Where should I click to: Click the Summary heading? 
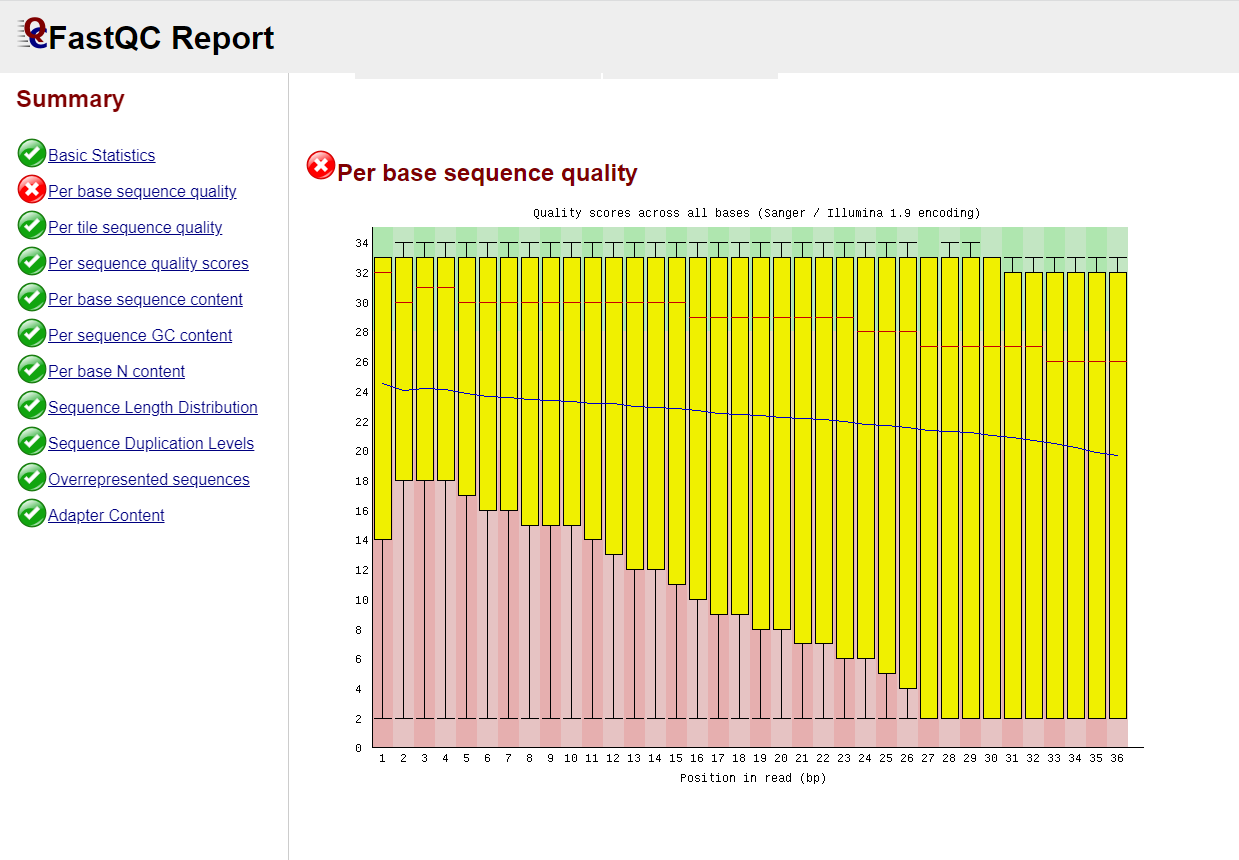[x=71, y=99]
